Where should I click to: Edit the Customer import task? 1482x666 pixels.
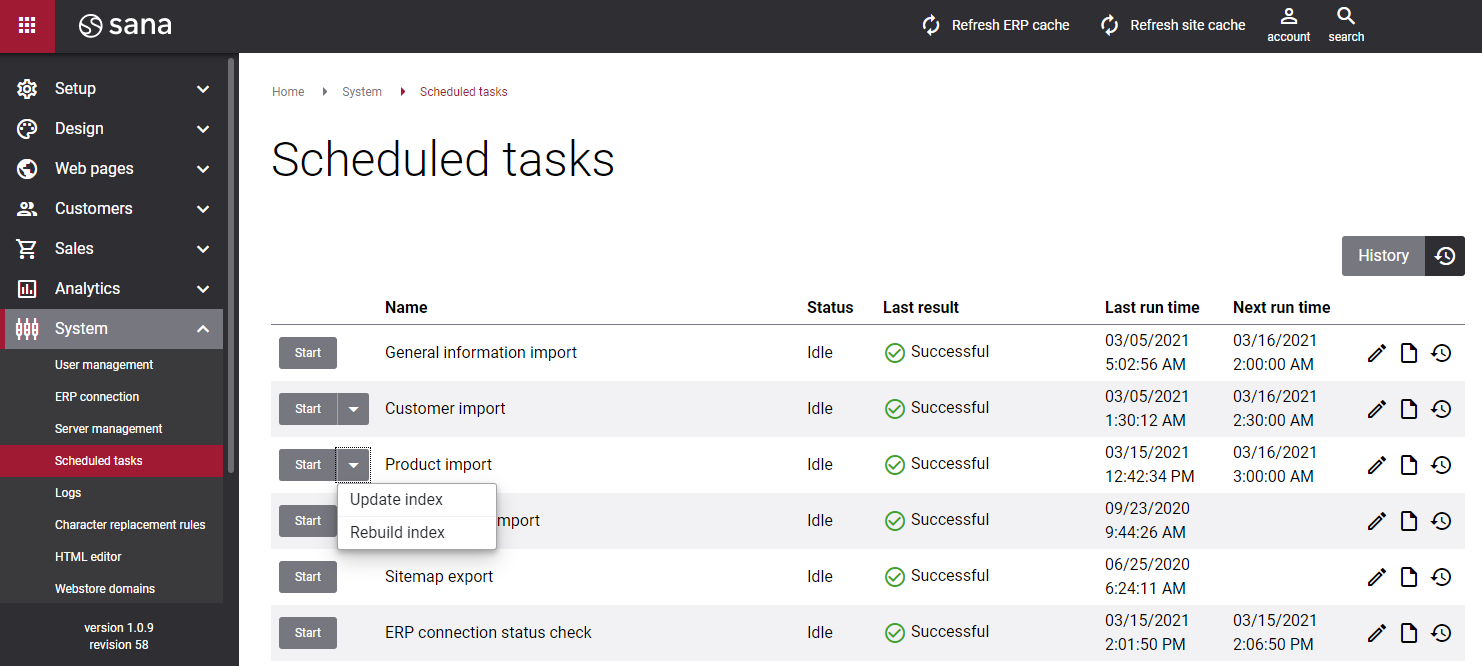click(1377, 409)
